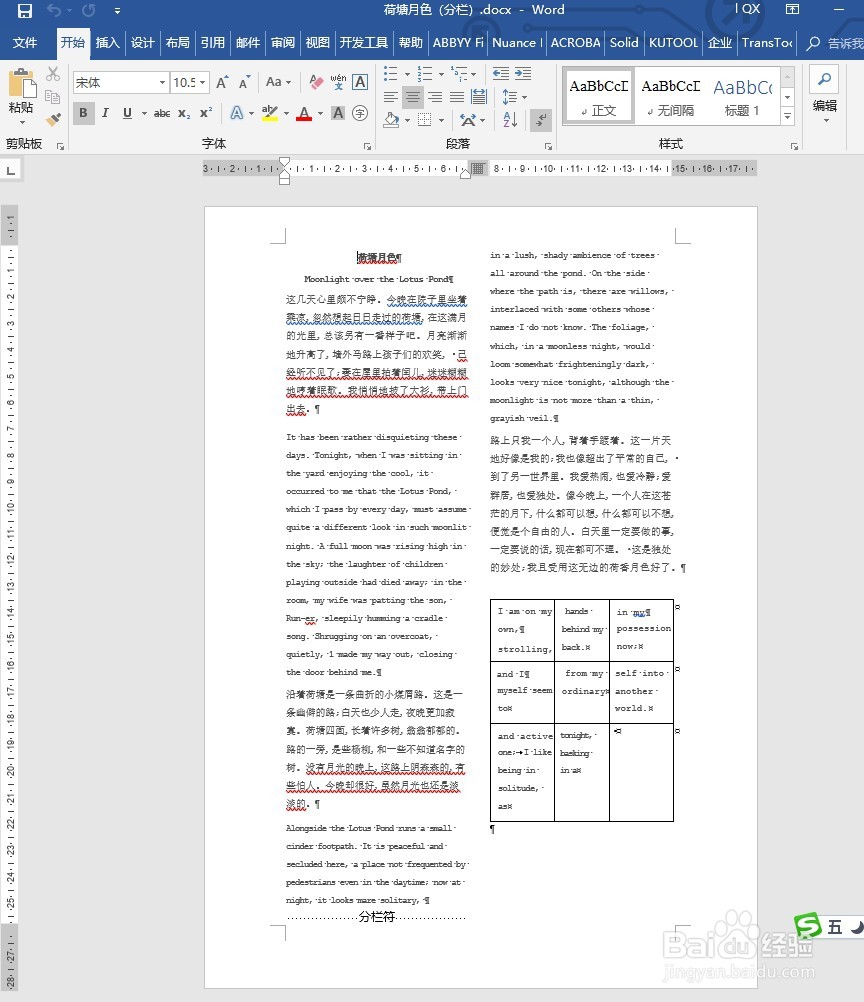Open the font color dropdown arrow
864x1002 pixels.
click(320, 114)
